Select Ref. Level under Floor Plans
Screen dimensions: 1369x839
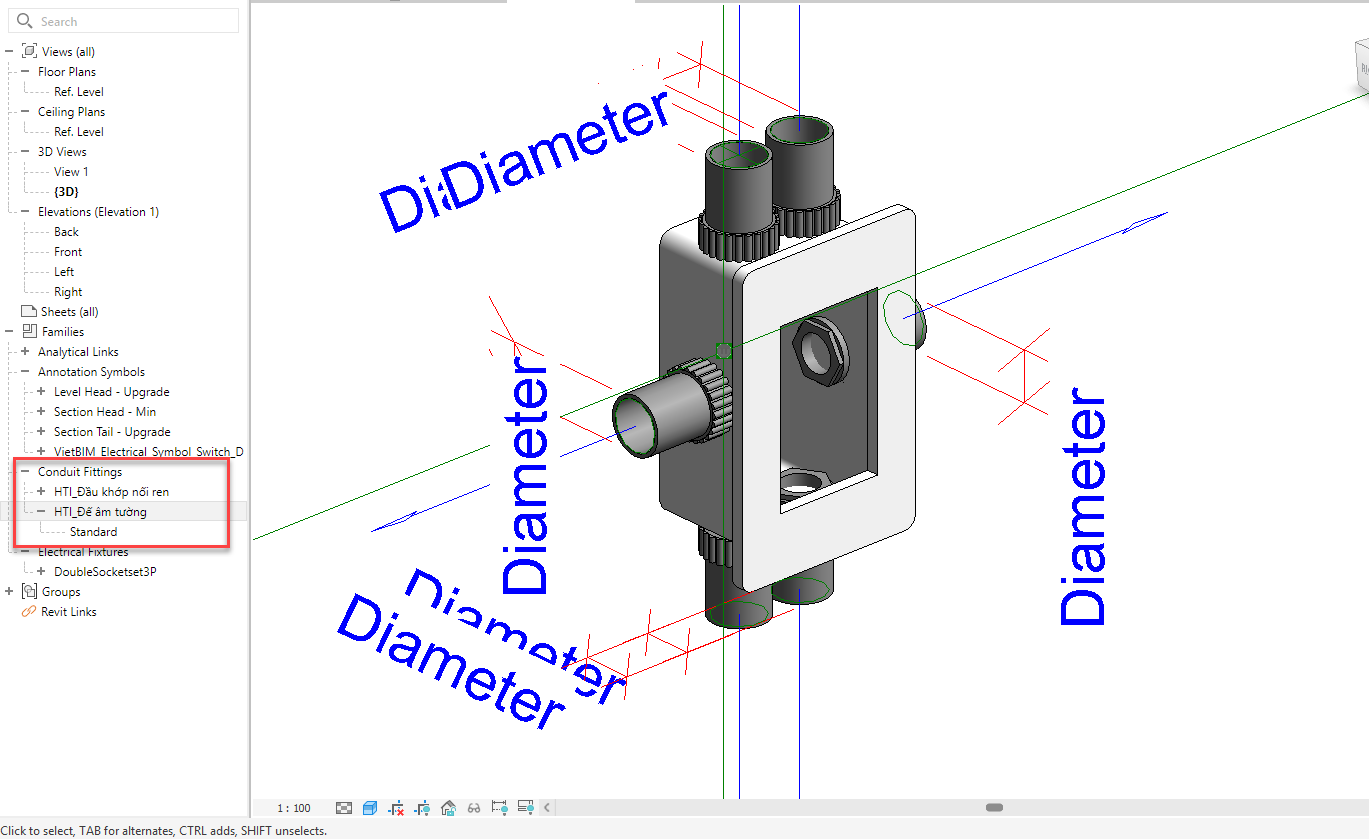tap(79, 91)
